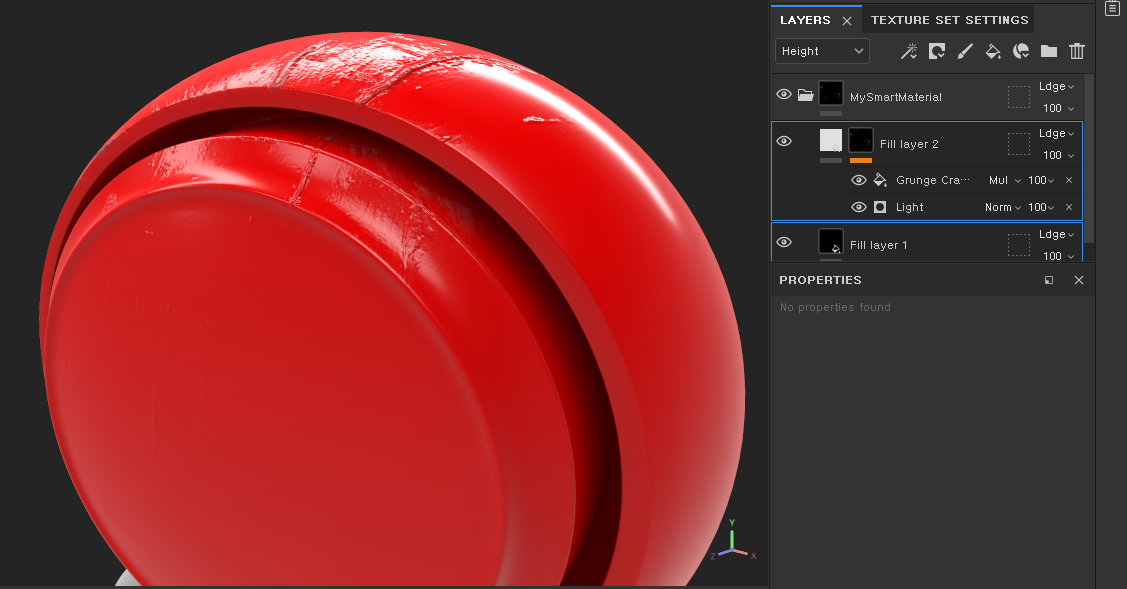Select Fill layer 2 black mask thumbnail
The width and height of the screenshot is (1127, 589).
[860, 140]
